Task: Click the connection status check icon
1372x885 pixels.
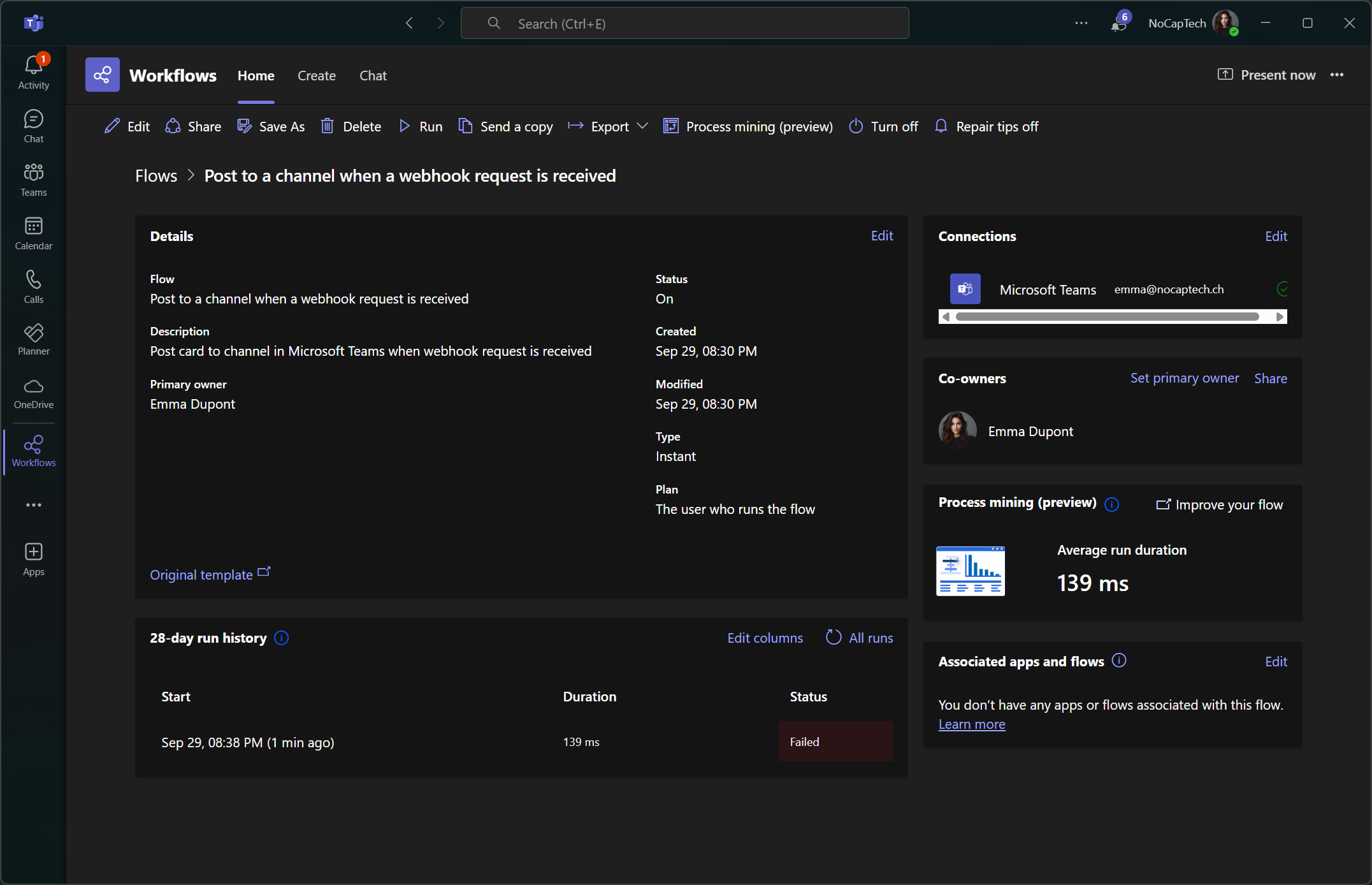Action: pos(1282,289)
